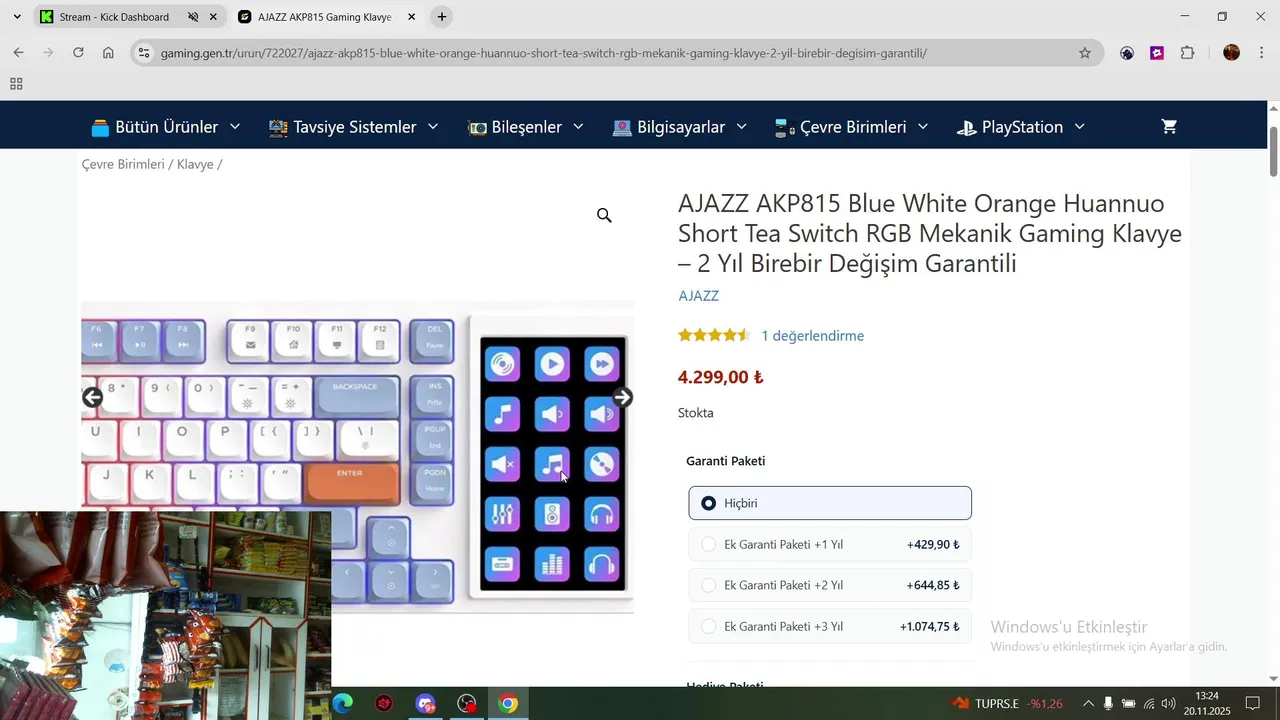Click the Stokta availability text

coord(696,413)
